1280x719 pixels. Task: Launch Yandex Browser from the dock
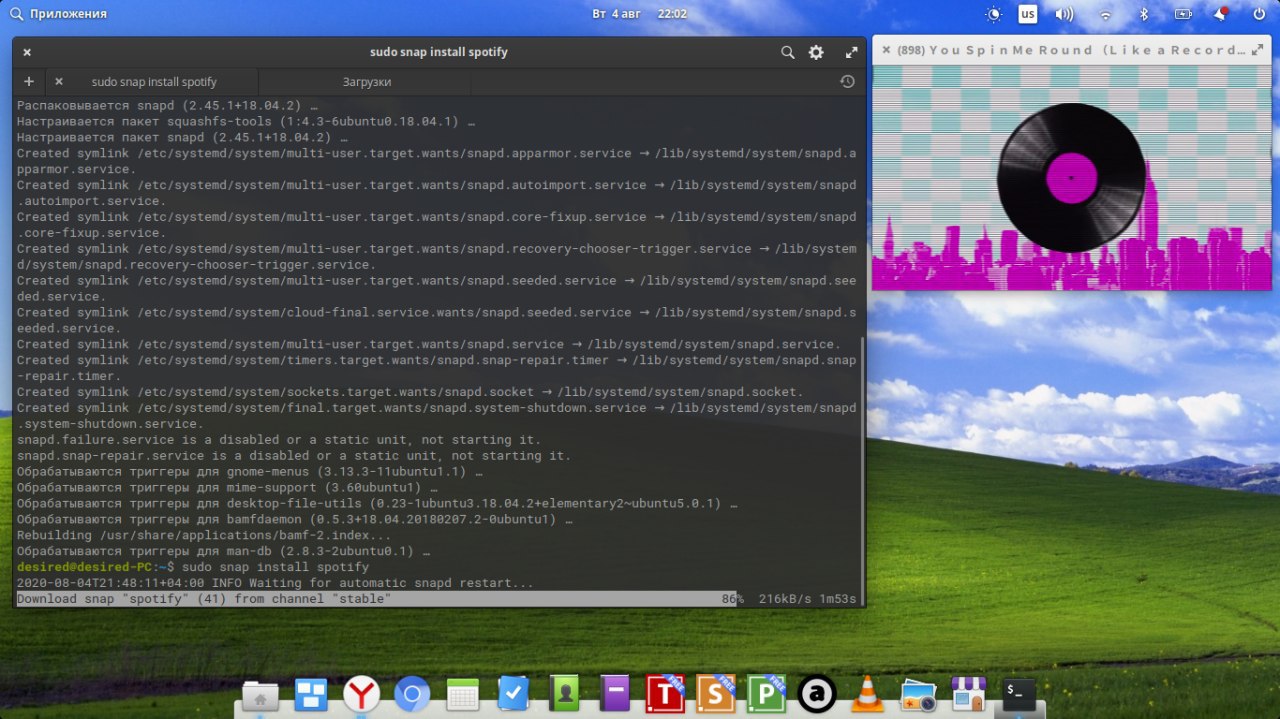tap(362, 694)
